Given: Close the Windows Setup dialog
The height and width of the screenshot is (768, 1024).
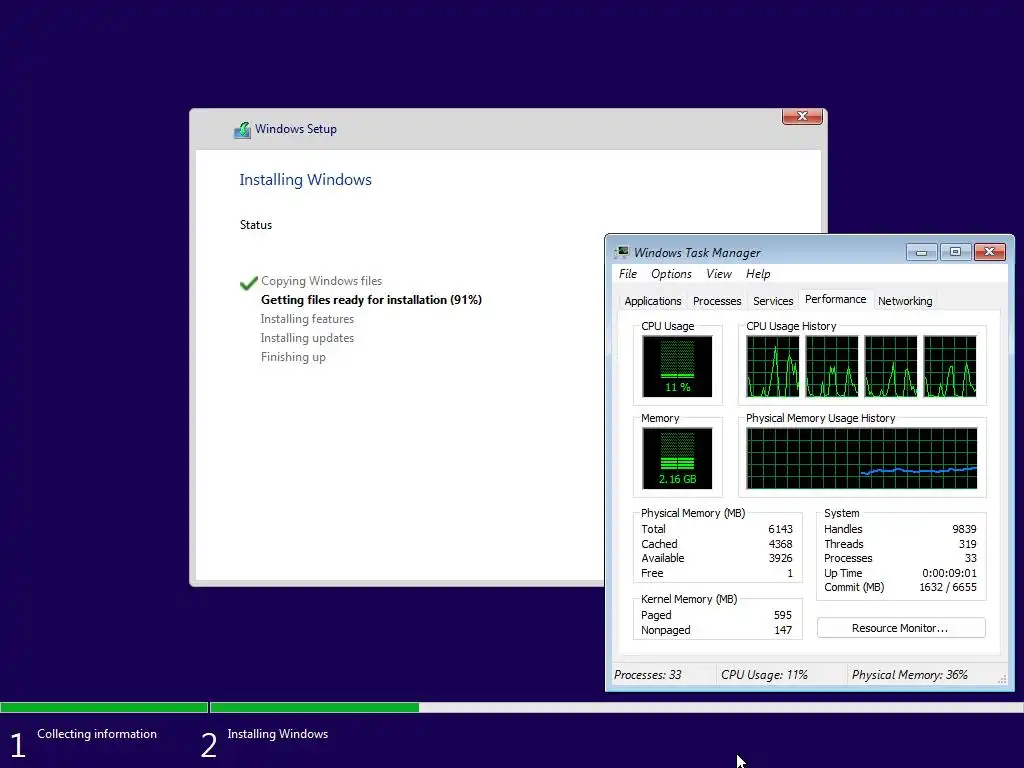Looking at the screenshot, I should [802, 116].
